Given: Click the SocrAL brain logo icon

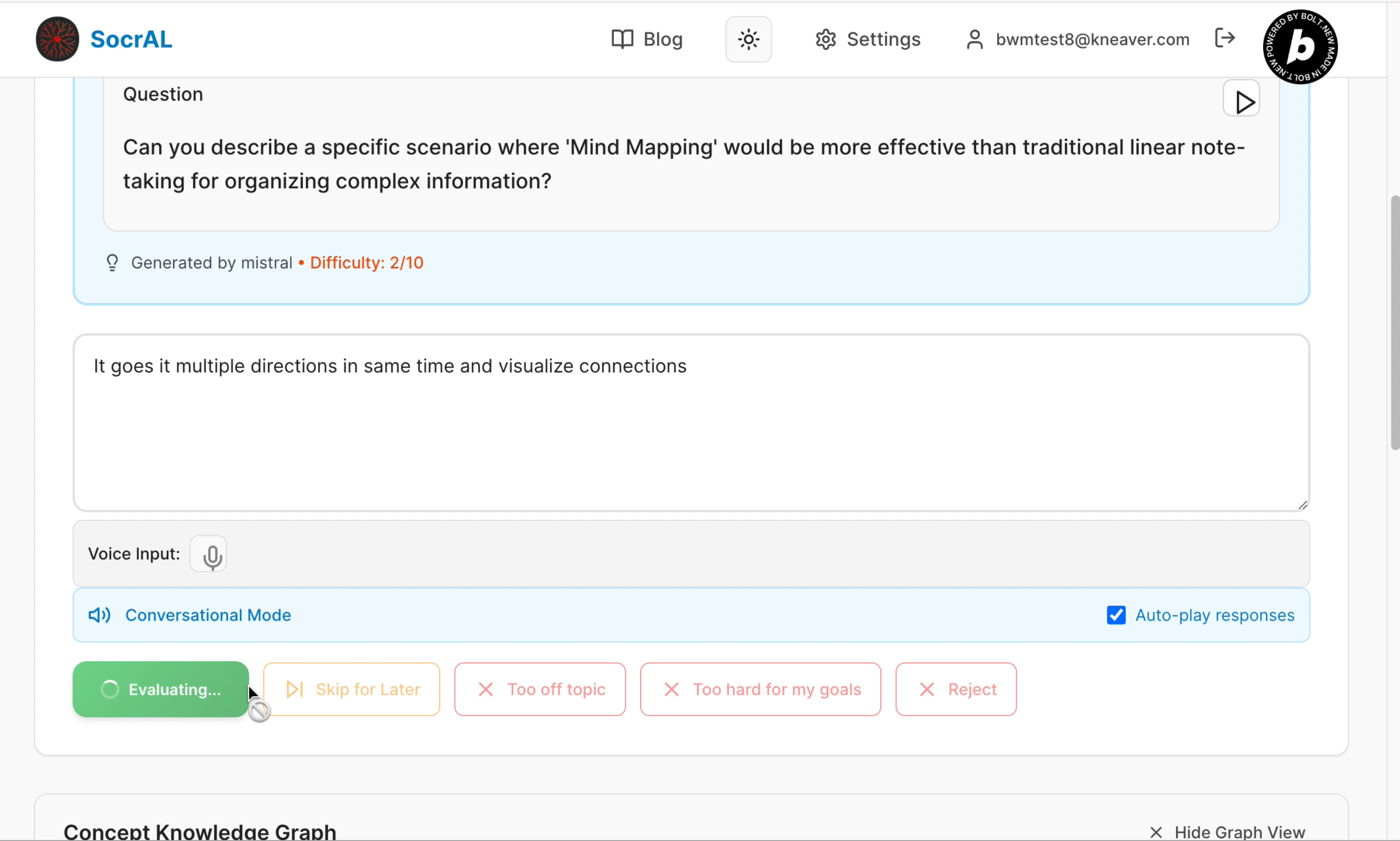Looking at the screenshot, I should (57, 39).
